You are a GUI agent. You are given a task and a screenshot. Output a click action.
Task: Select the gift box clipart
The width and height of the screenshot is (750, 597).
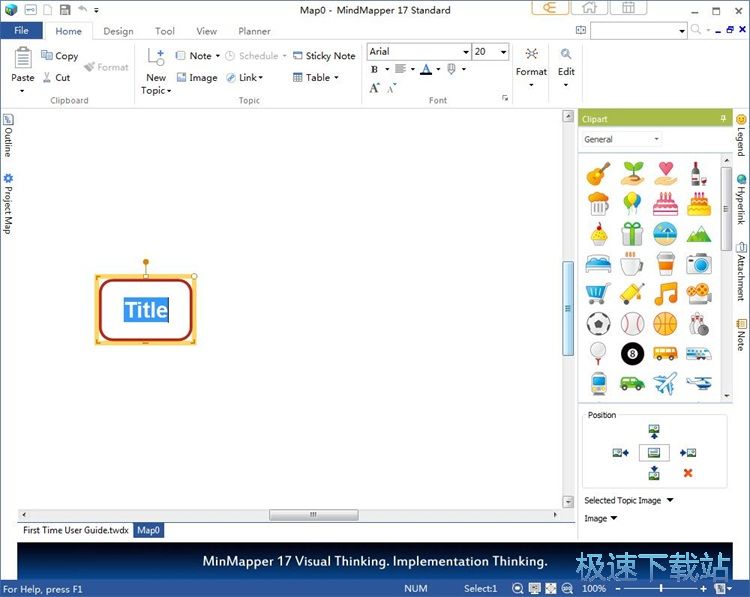(x=632, y=234)
